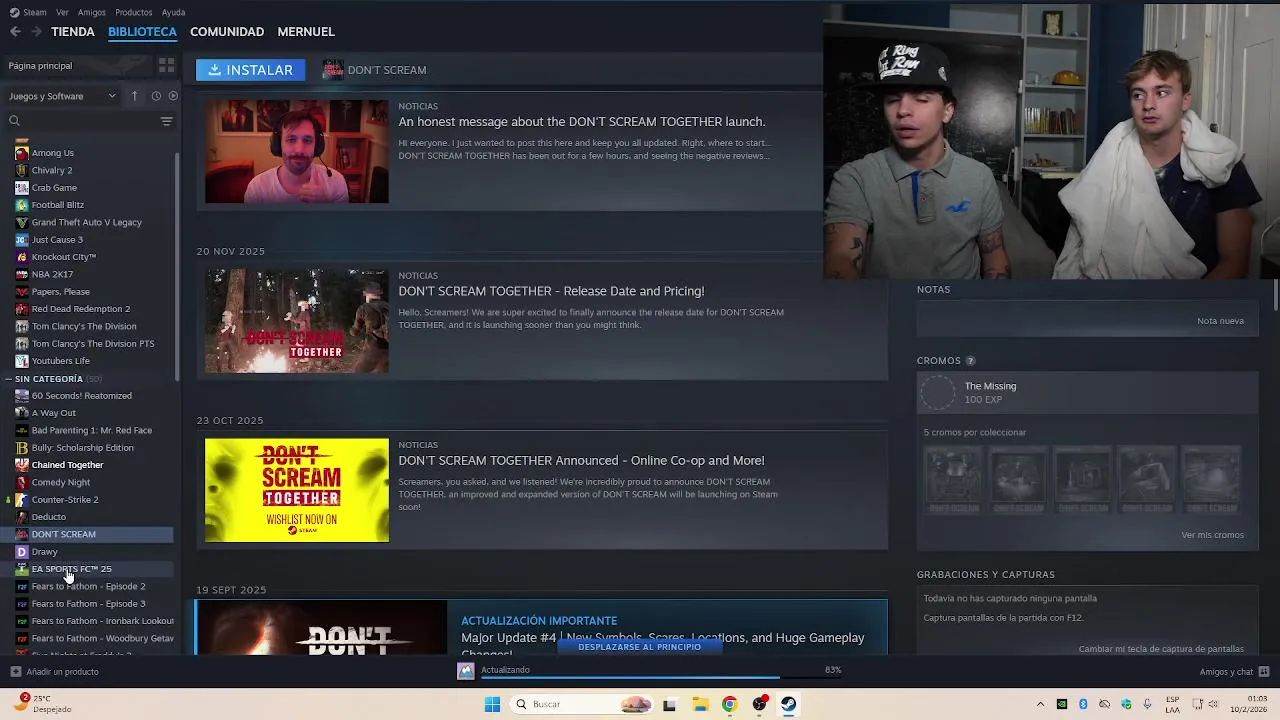This screenshot has width=1280, height=720.
Task: Click the Steam taskbar icon
Action: coord(789,704)
